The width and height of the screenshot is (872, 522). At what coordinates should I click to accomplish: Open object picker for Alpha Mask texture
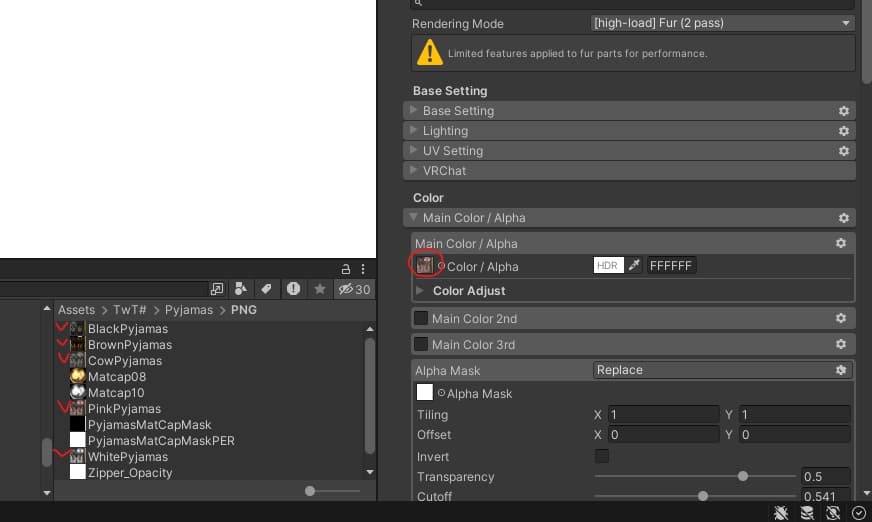click(441, 393)
